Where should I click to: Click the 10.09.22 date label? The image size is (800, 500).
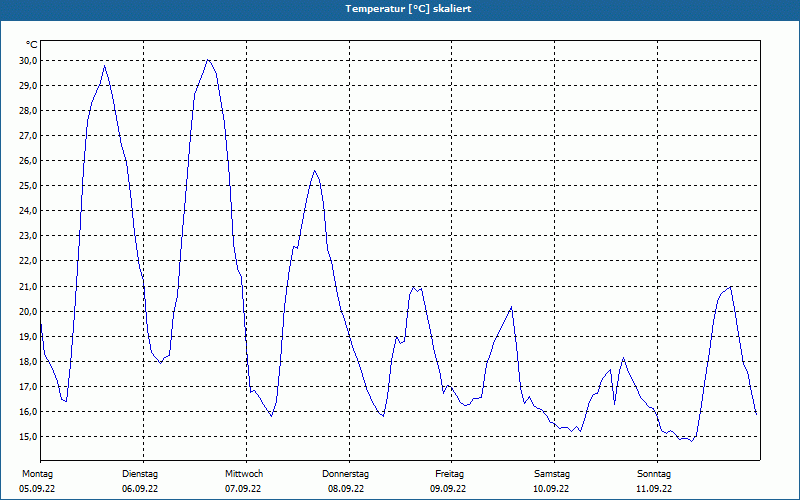551,489
